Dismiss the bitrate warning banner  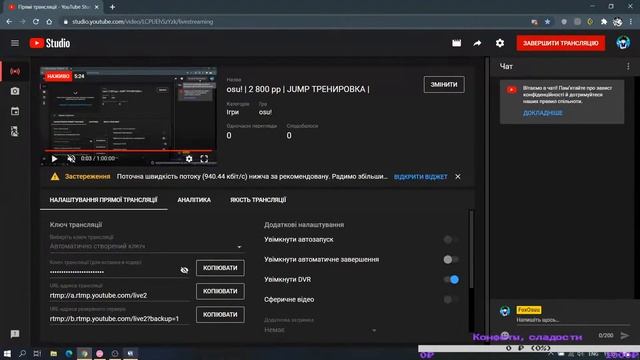coord(458,177)
